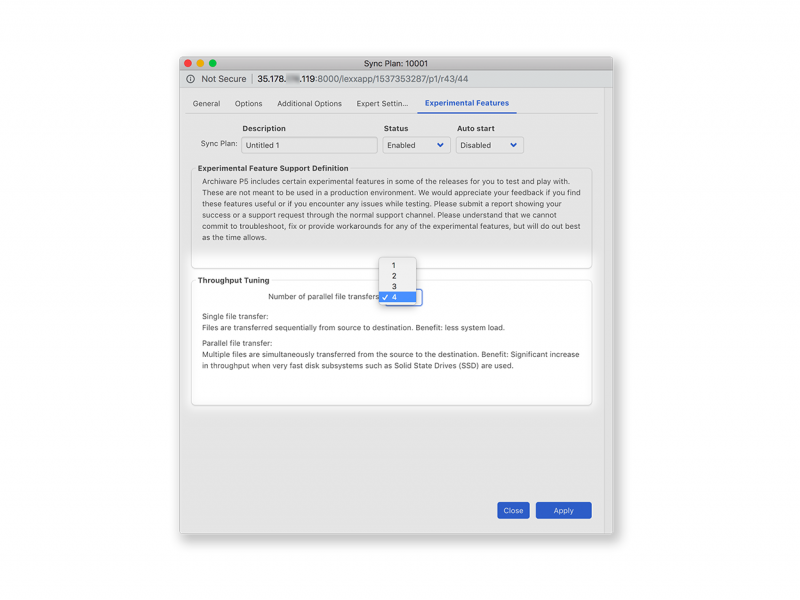Choose 3 parallel file transfers
This screenshot has width=800, height=600.
coord(397,286)
